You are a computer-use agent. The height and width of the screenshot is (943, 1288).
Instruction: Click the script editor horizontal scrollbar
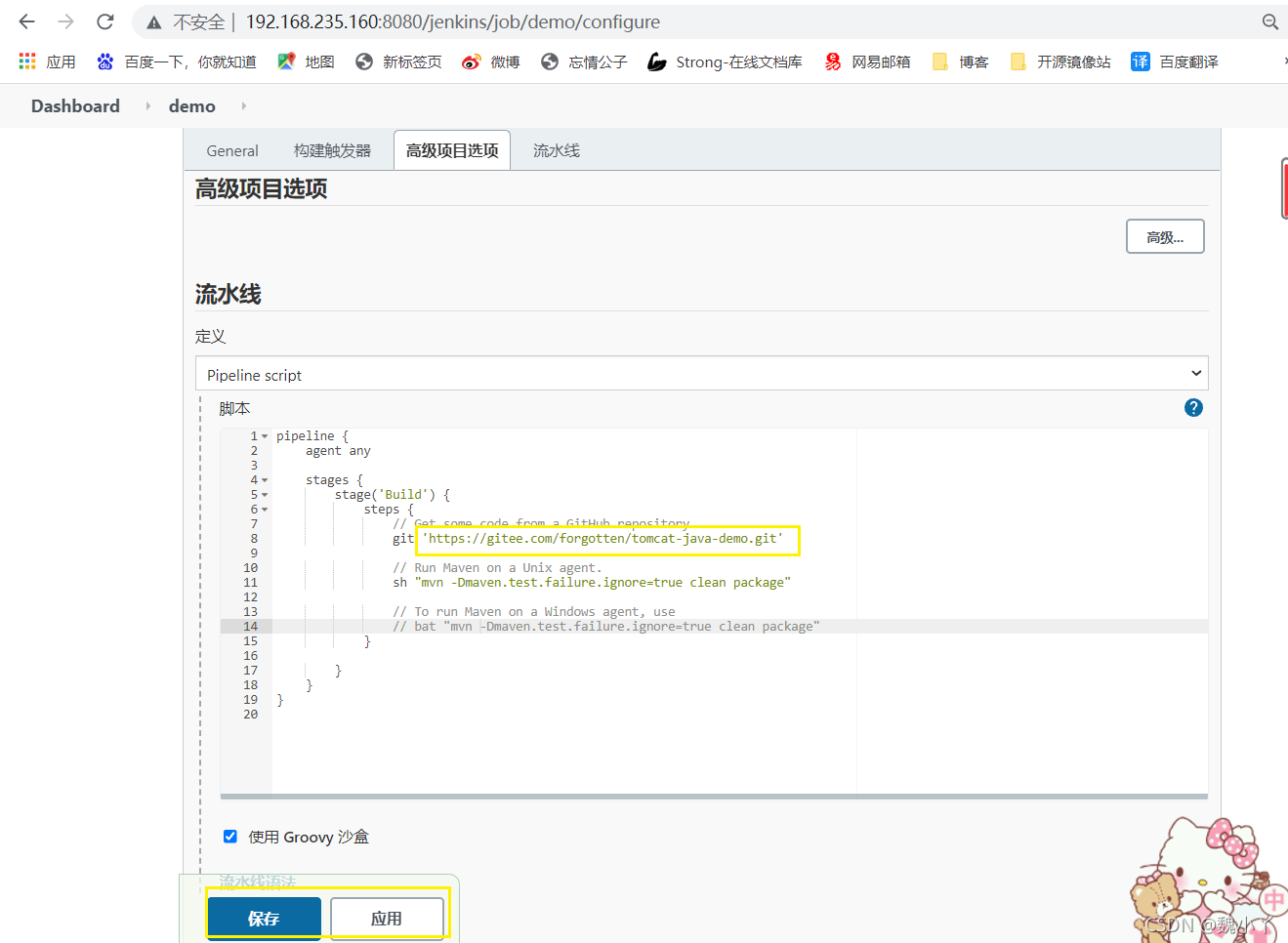coord(714,797)
